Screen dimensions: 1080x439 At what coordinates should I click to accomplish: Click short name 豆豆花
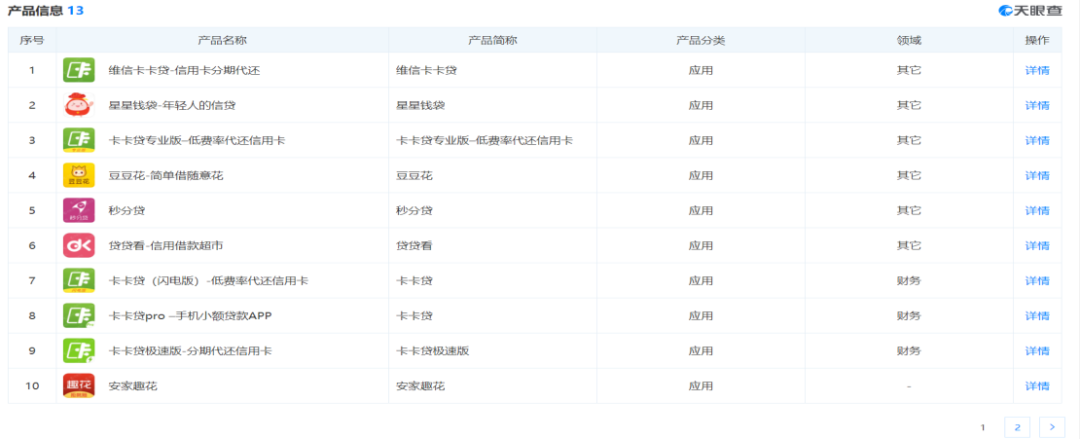pos(414,176)
